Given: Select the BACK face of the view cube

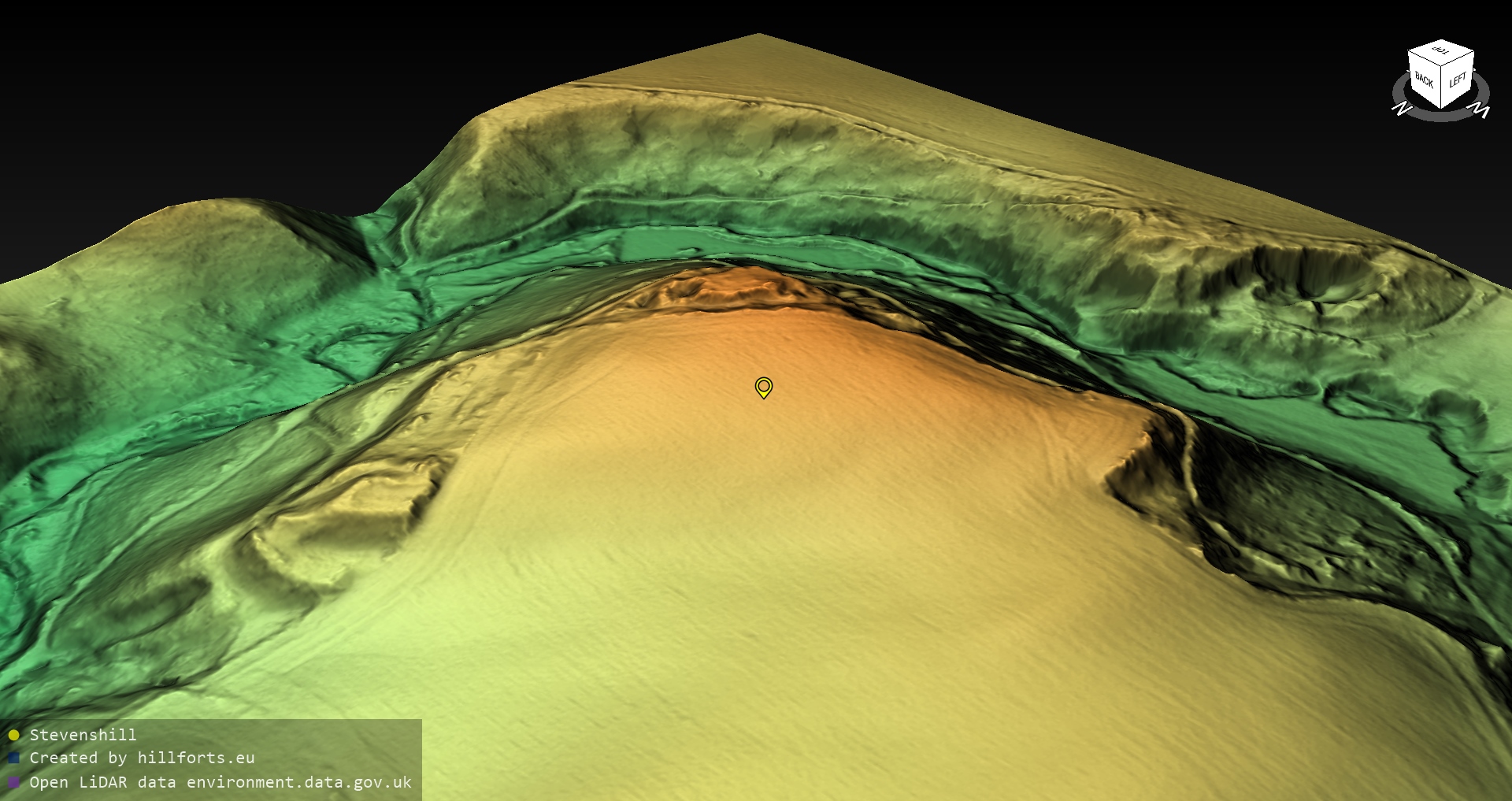Looking at the screenshot, I should click(x=1424, y=80).
